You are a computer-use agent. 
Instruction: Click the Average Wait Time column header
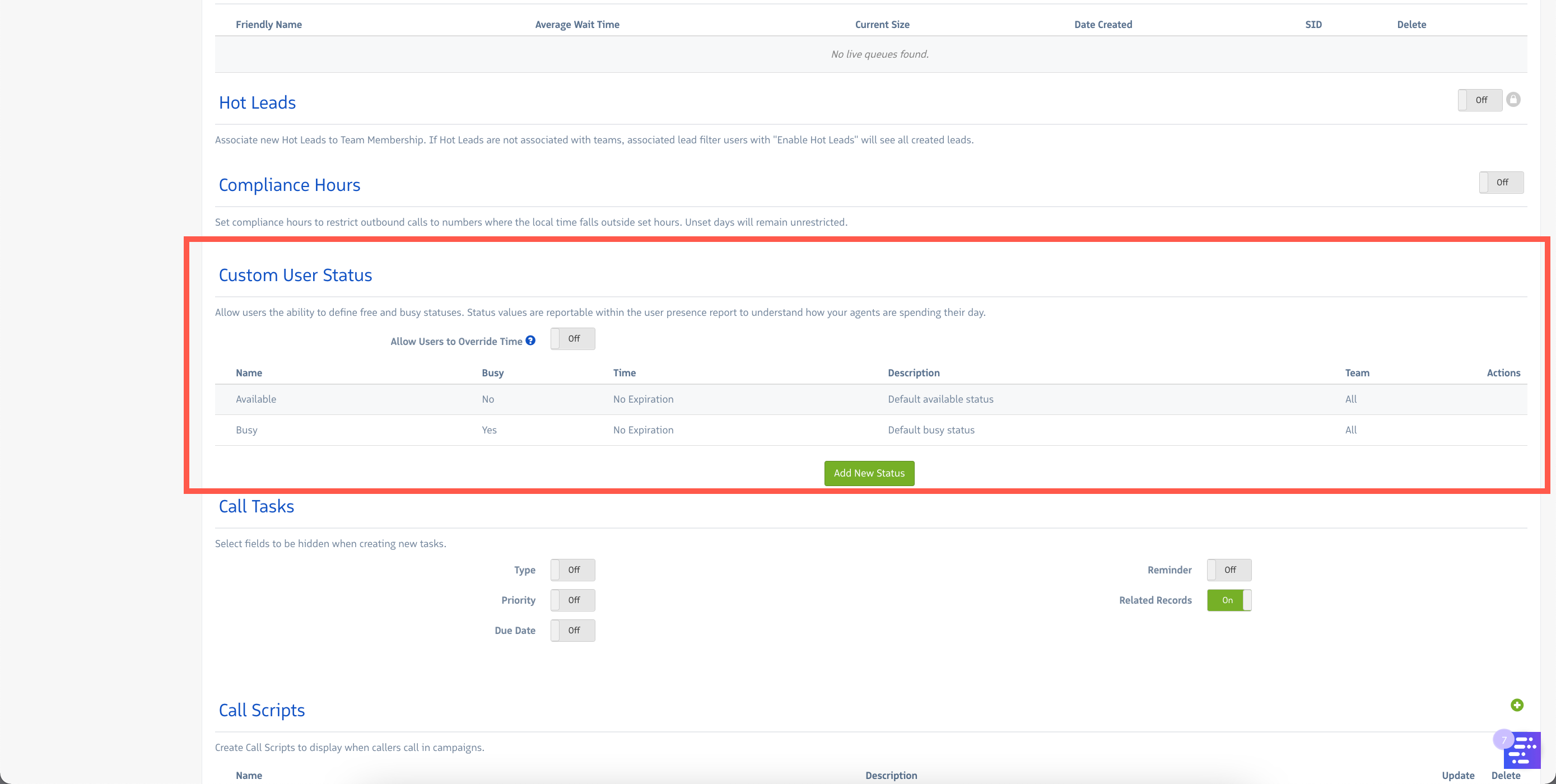click(577, 25)
